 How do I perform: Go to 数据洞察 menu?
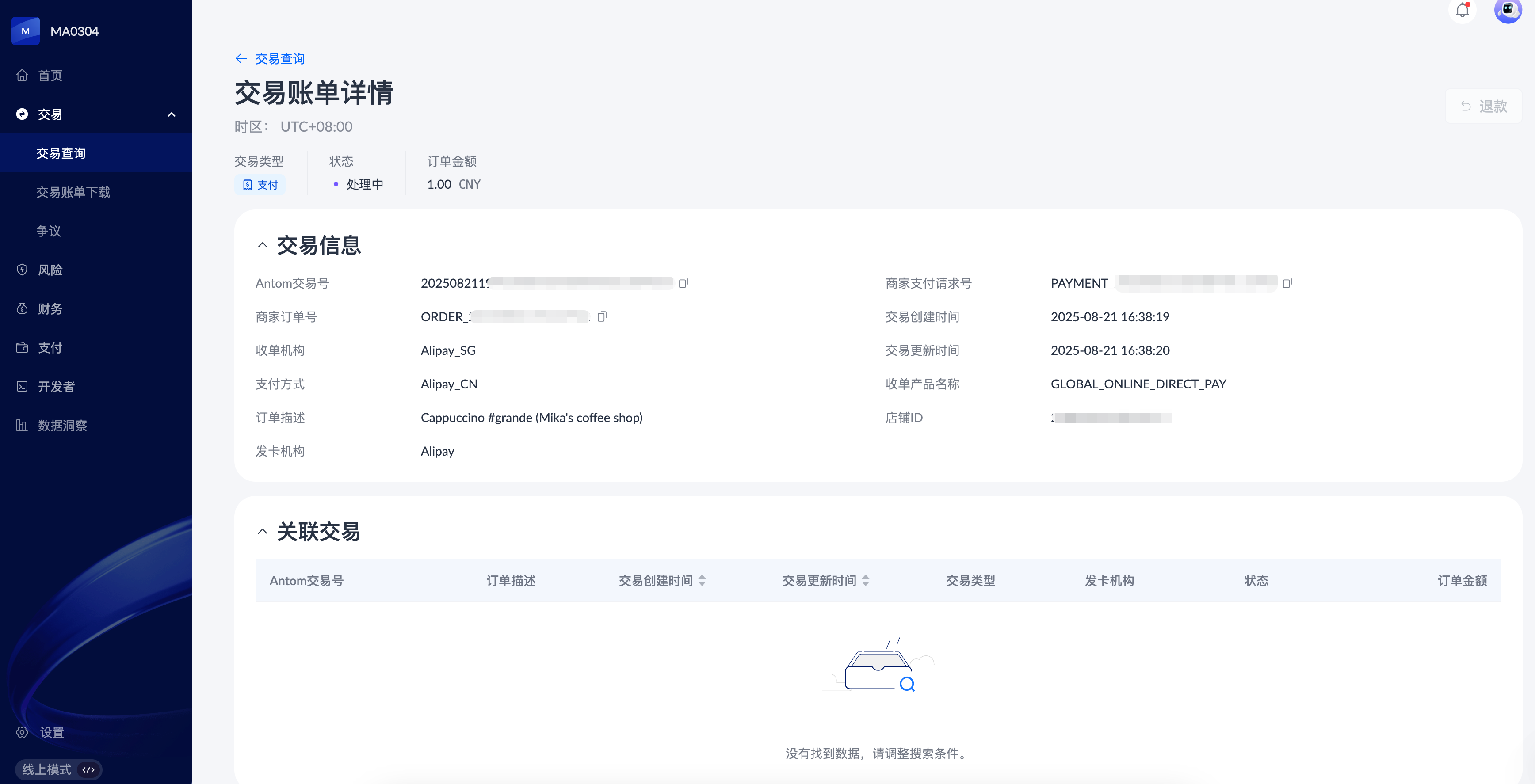[62, 425]
